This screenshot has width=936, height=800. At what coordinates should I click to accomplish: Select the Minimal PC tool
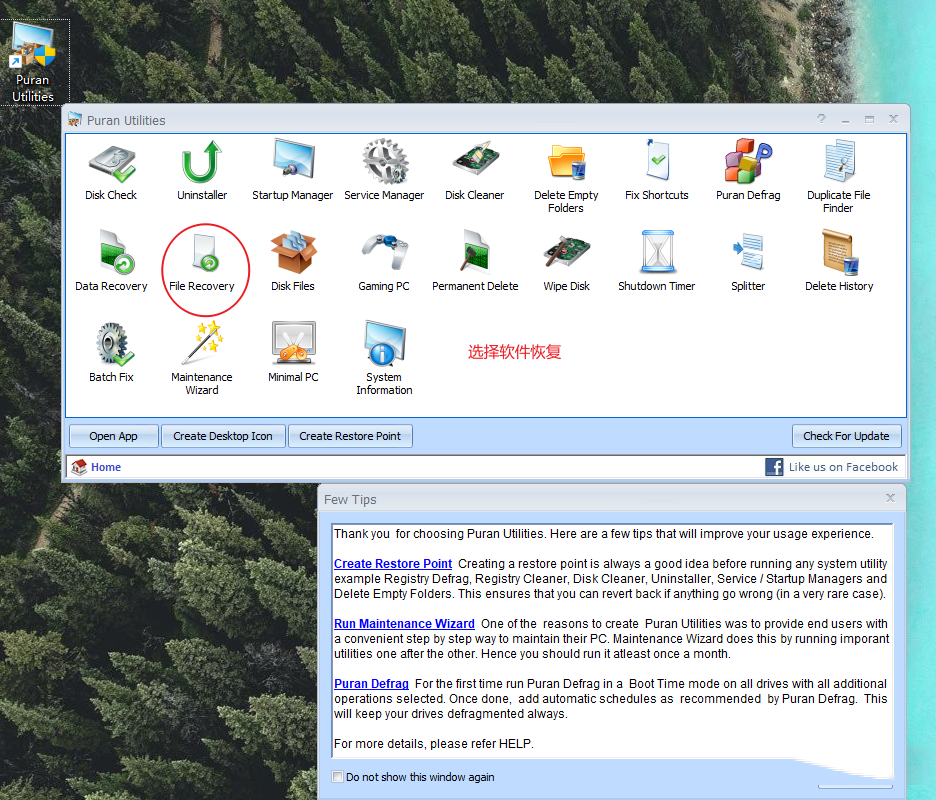tap(292, 352)
